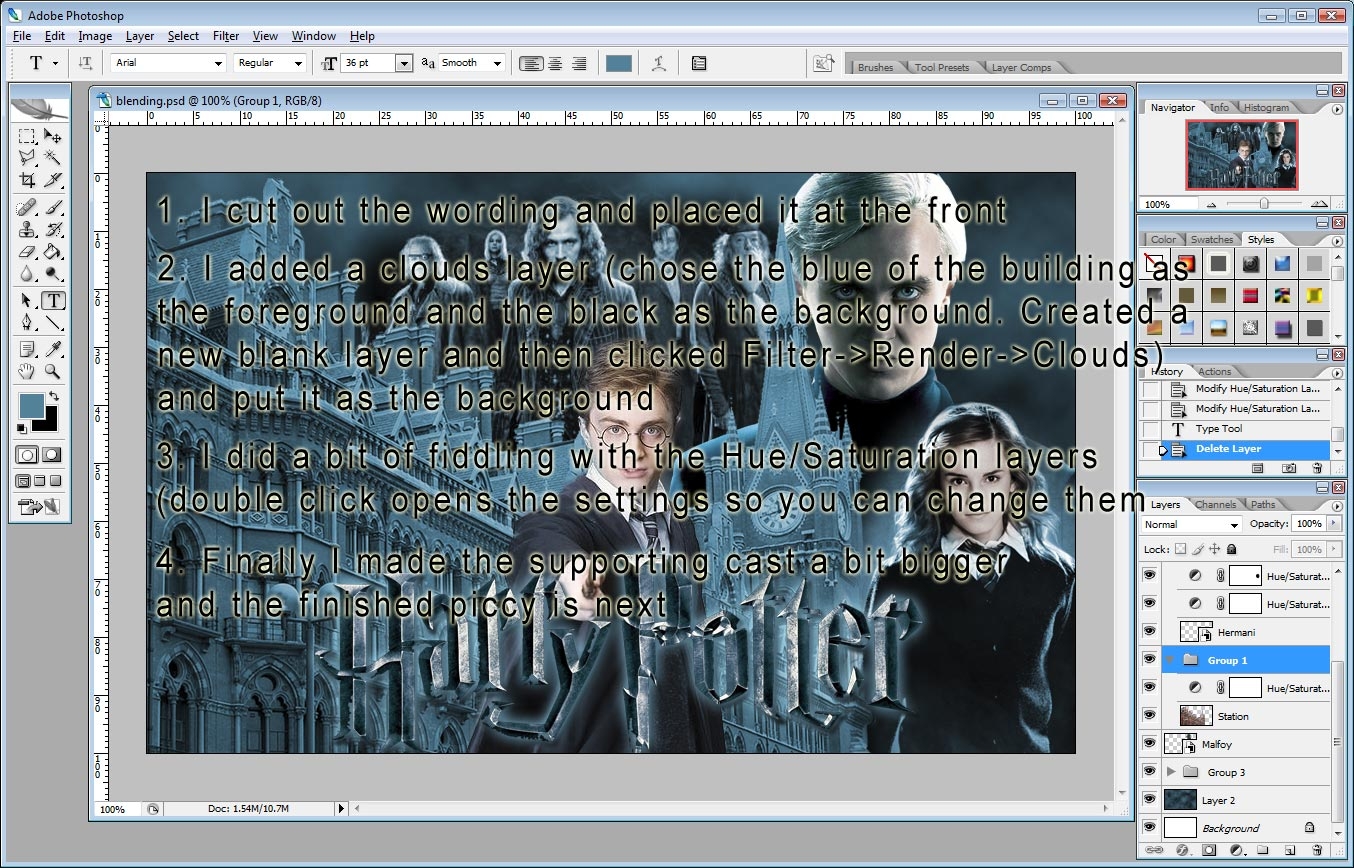
Task: Open the font size dropdown showing 36 pt
Action: [404, 63]
